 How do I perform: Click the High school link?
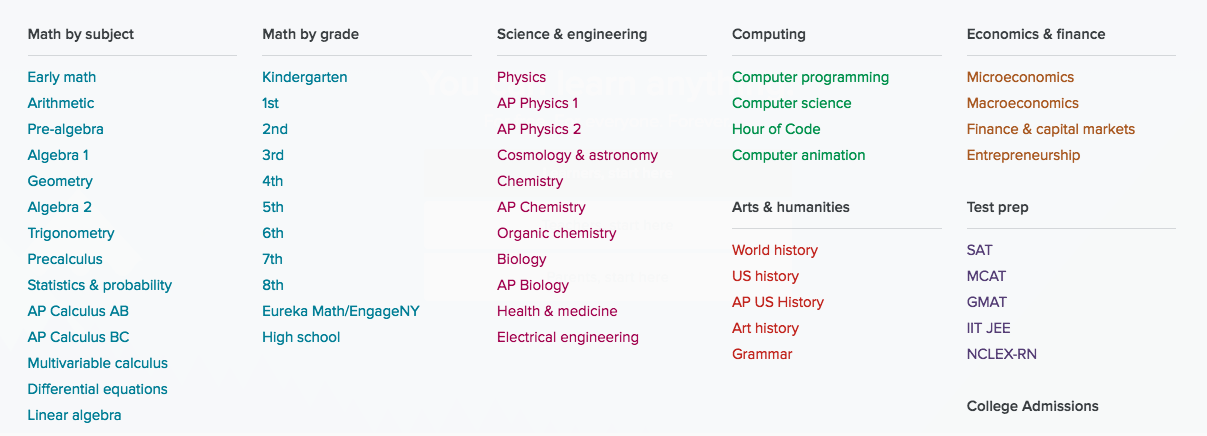[x=301, y=337]
